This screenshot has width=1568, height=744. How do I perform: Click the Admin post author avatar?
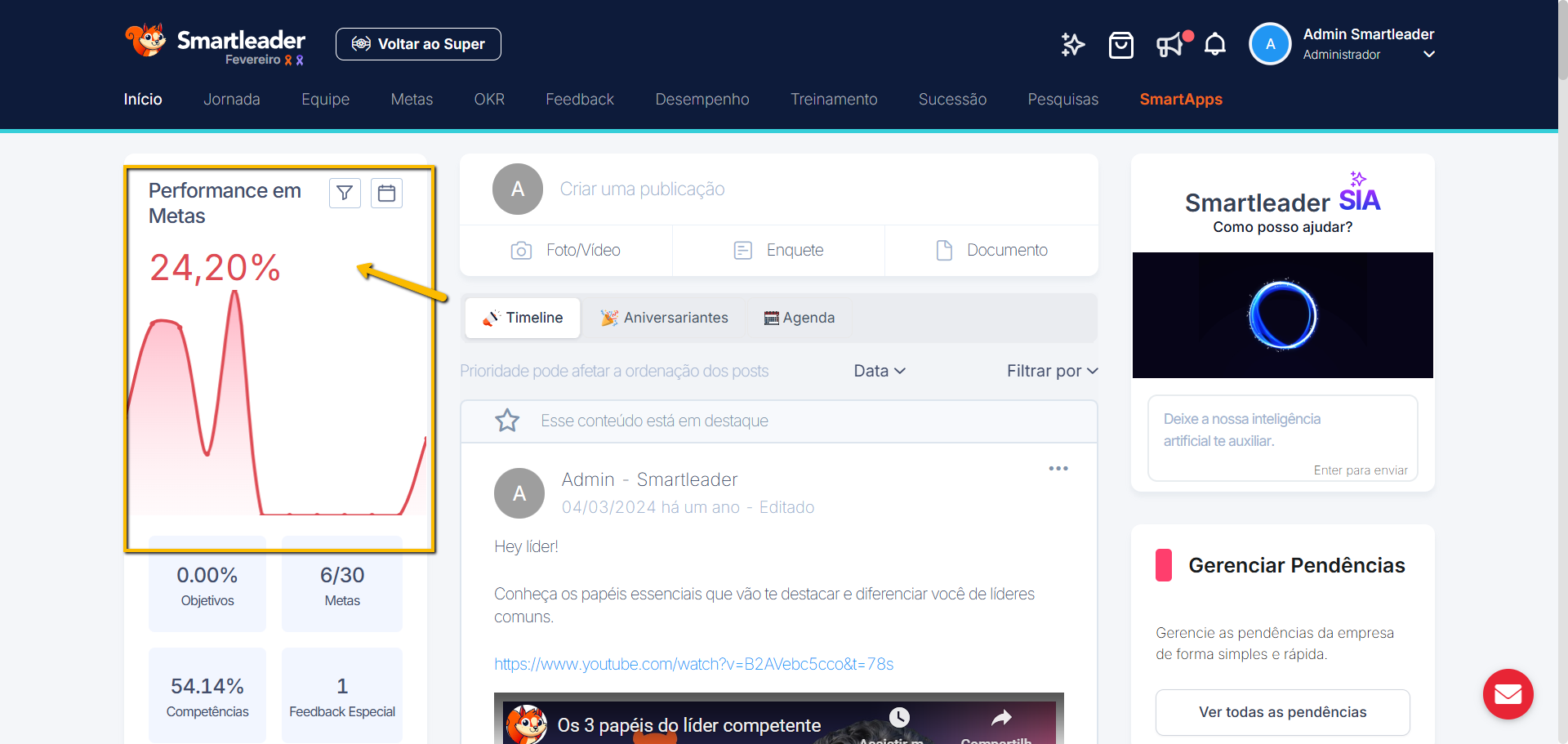point(519,493)
